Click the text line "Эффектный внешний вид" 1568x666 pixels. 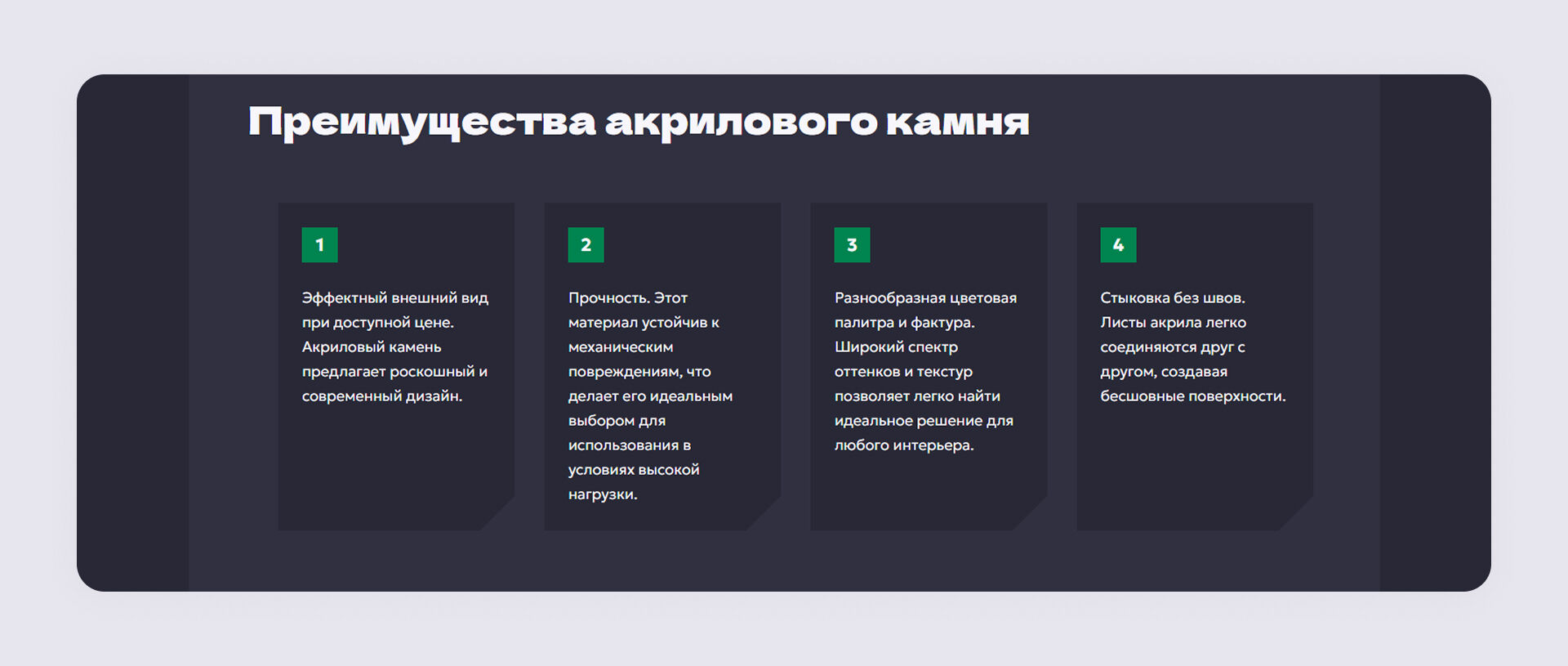[x=395, y=298]
